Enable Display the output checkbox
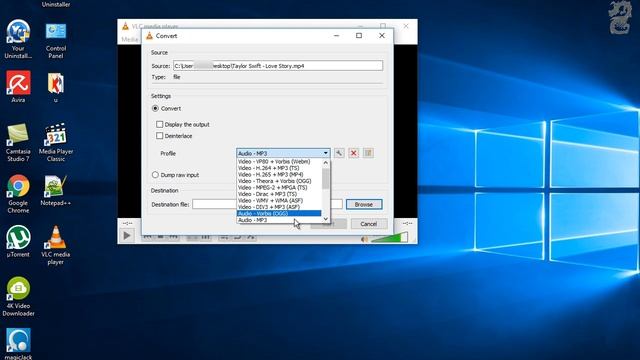This screenshot has width=640, height=360. pyautogui.click(x=160, y=124)
